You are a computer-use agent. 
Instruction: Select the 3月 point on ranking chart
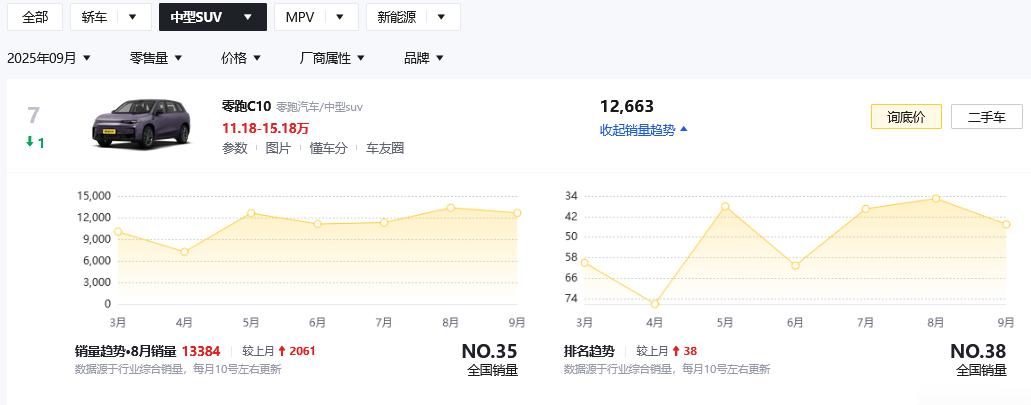[x=585, y=262]
